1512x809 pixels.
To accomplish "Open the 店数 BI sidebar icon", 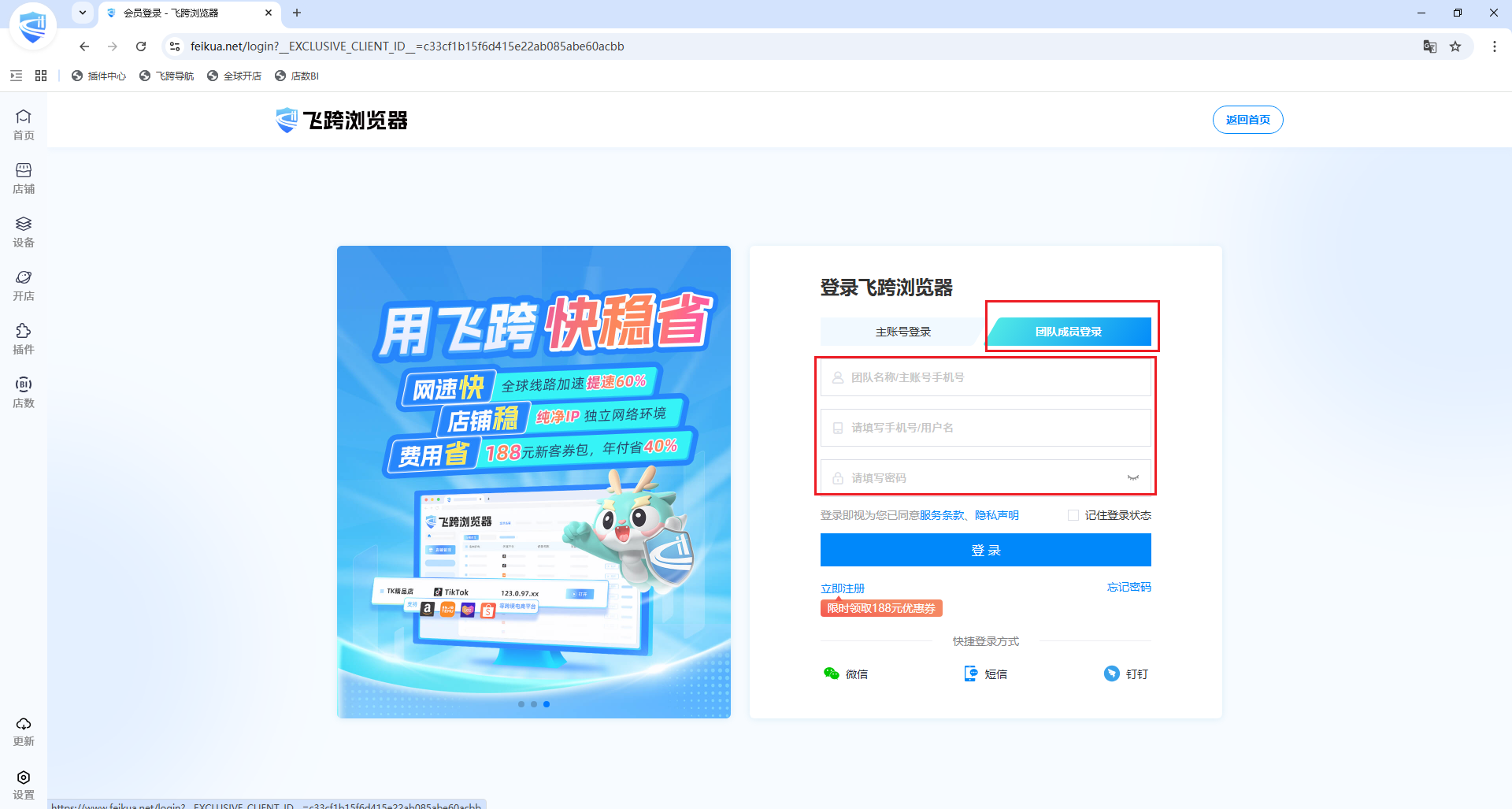I will click(24, 392).
